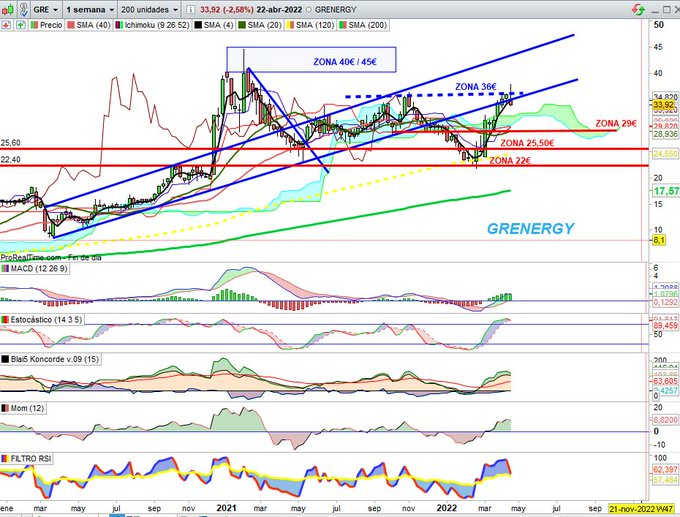The height and width of the screenshot is (517, 680).
Task: Click the MACD panel color icon
Action: pyautogui.click(x=5, y=268)
